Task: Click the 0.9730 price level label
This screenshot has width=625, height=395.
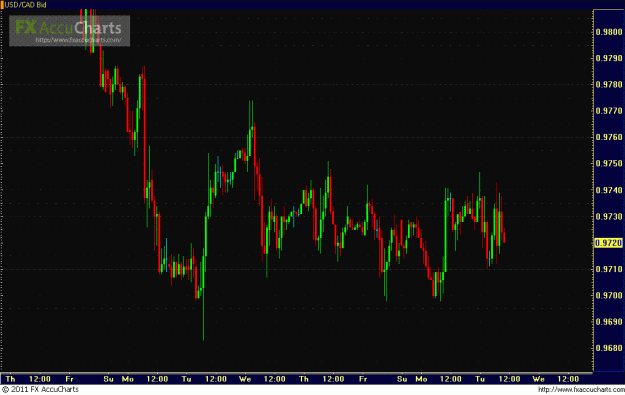Action: [609, 216]
